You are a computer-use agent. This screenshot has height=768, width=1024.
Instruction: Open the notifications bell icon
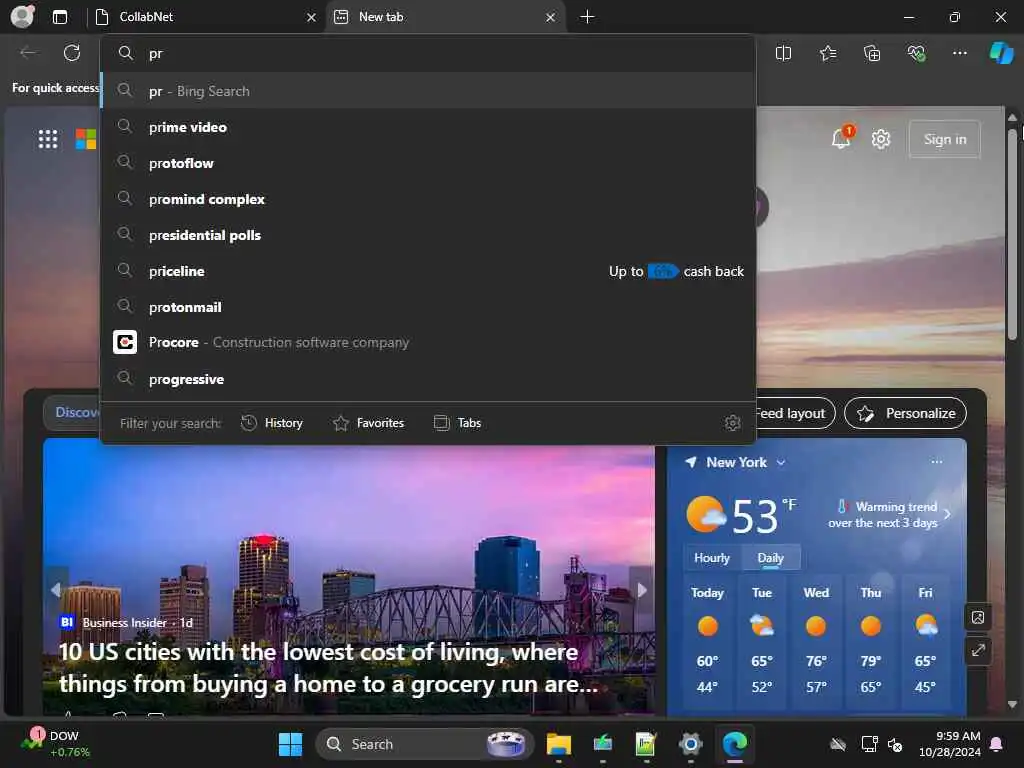tap(841, 138)
